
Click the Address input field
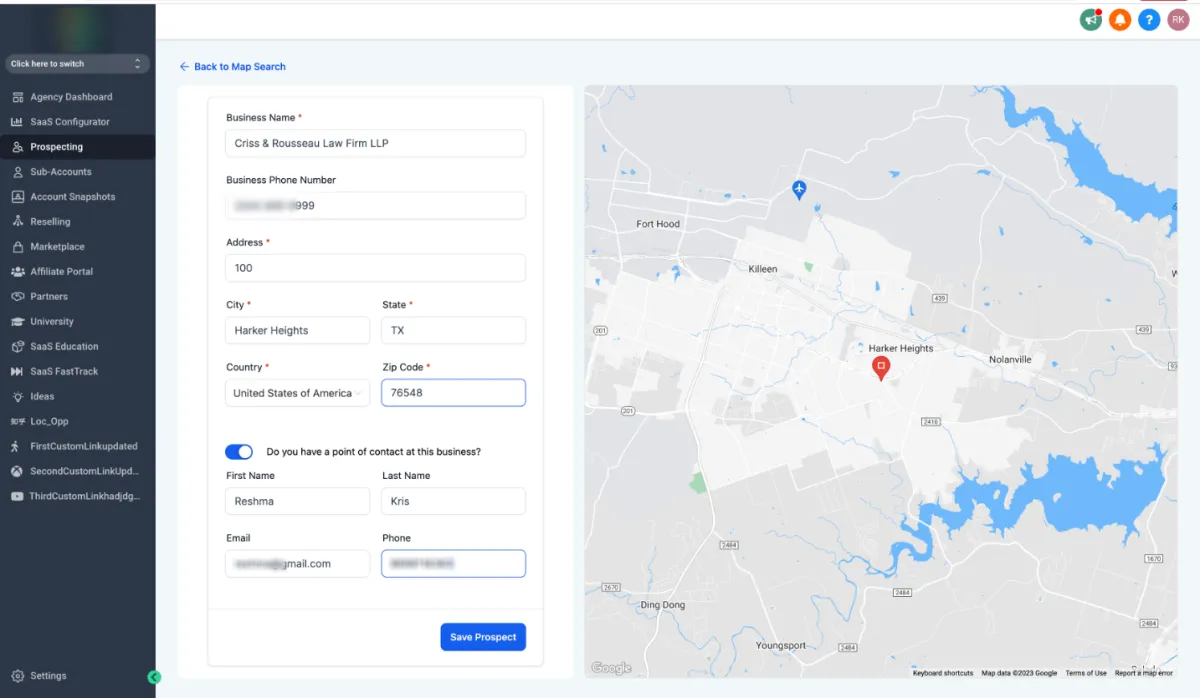click(x=376, y=268)
